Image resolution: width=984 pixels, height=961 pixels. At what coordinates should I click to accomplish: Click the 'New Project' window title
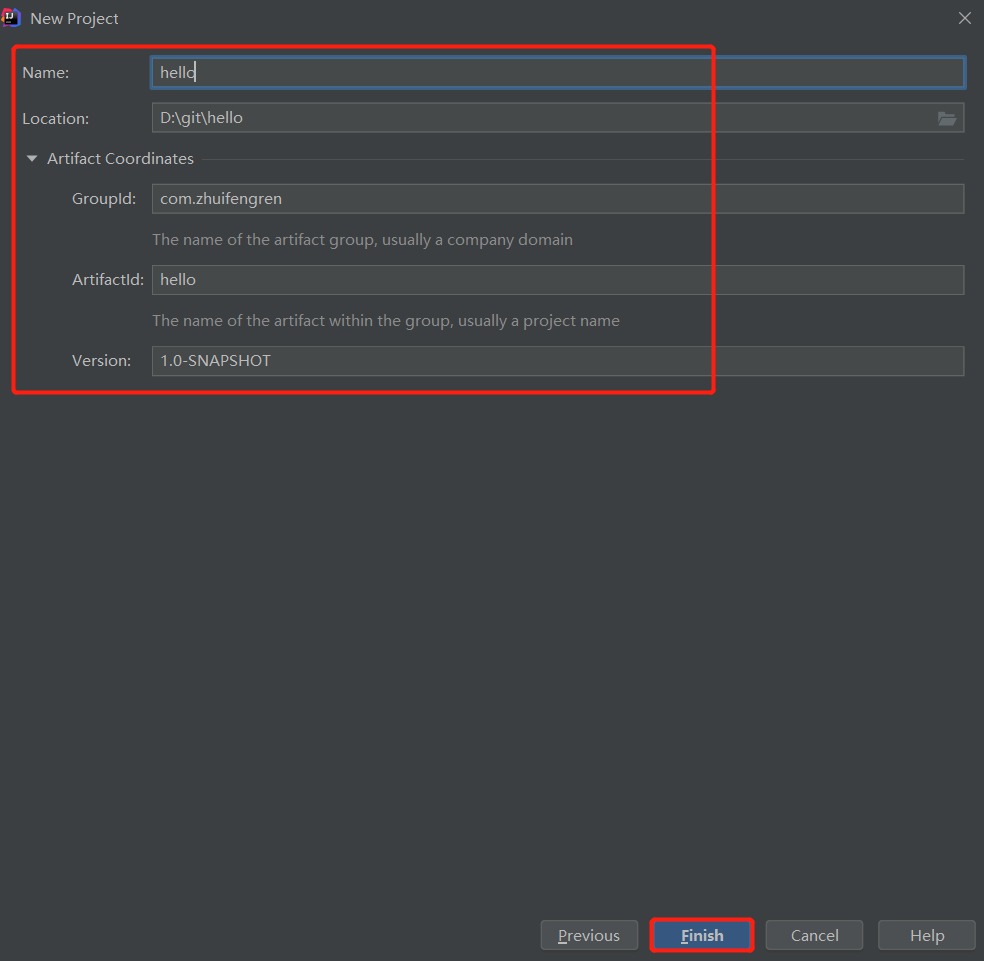click(74, 19)
